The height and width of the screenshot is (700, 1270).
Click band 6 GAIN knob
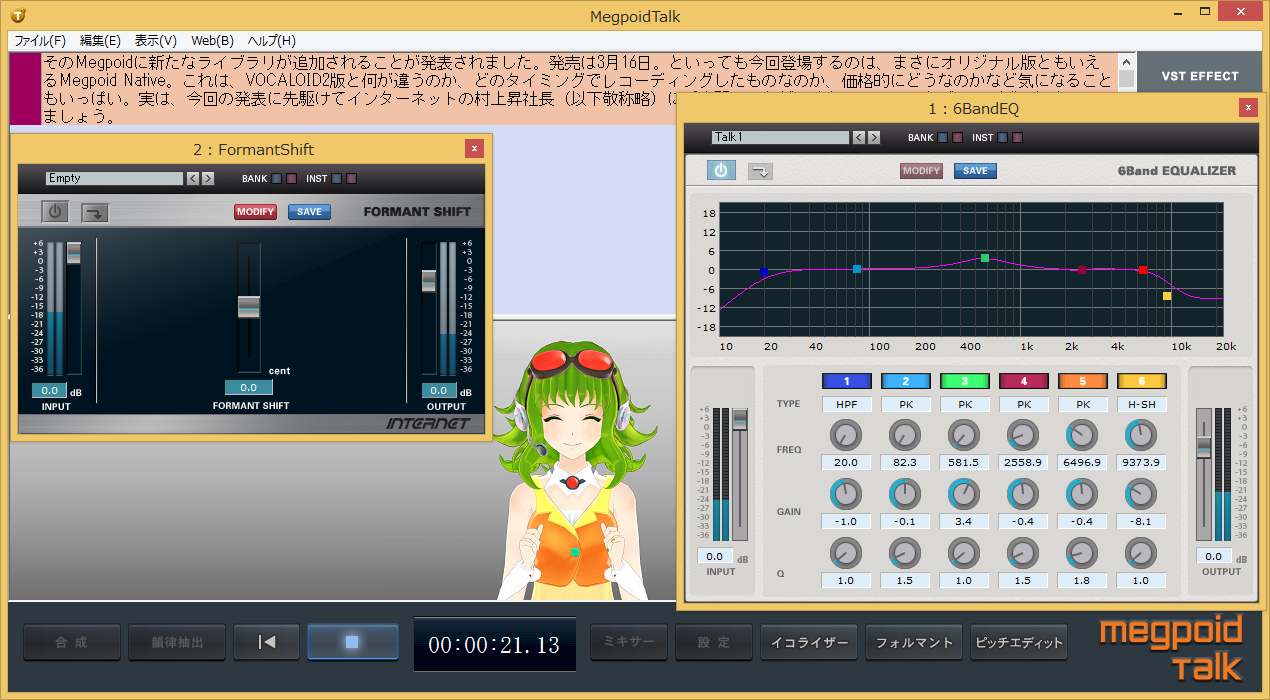click(x=1141, y=494)
